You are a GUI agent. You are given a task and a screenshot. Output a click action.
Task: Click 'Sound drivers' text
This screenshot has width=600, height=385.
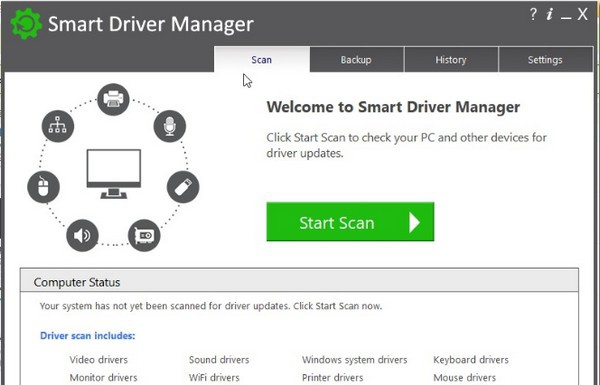pyautogui.click(x=219, y=360)
